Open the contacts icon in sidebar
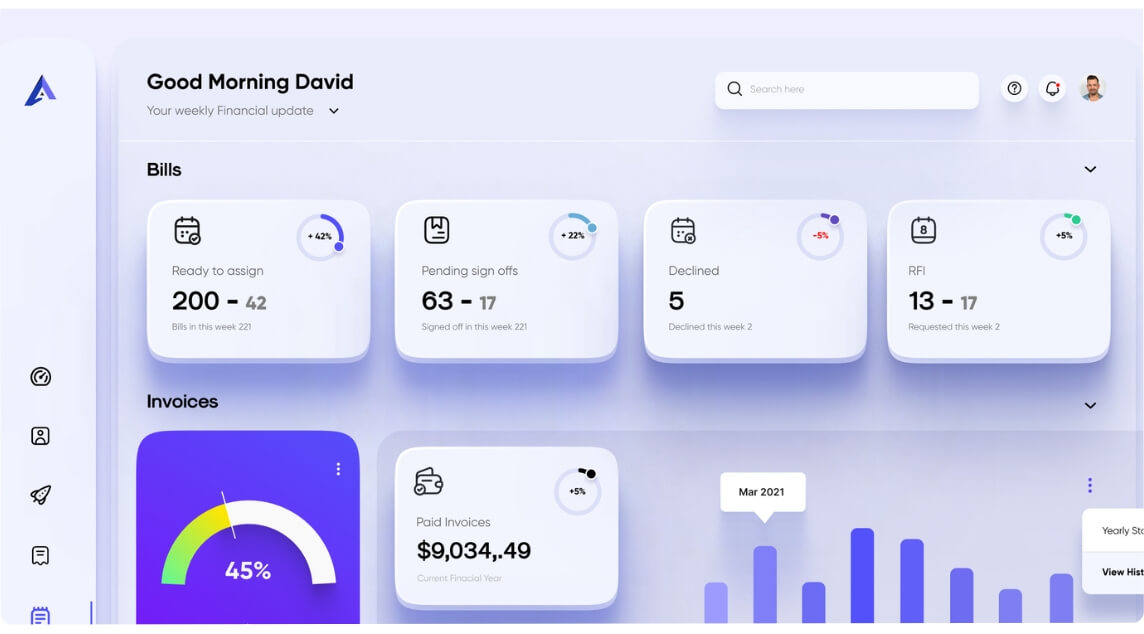The width and height of the screenshot is (1144, 634). point(40,436)
